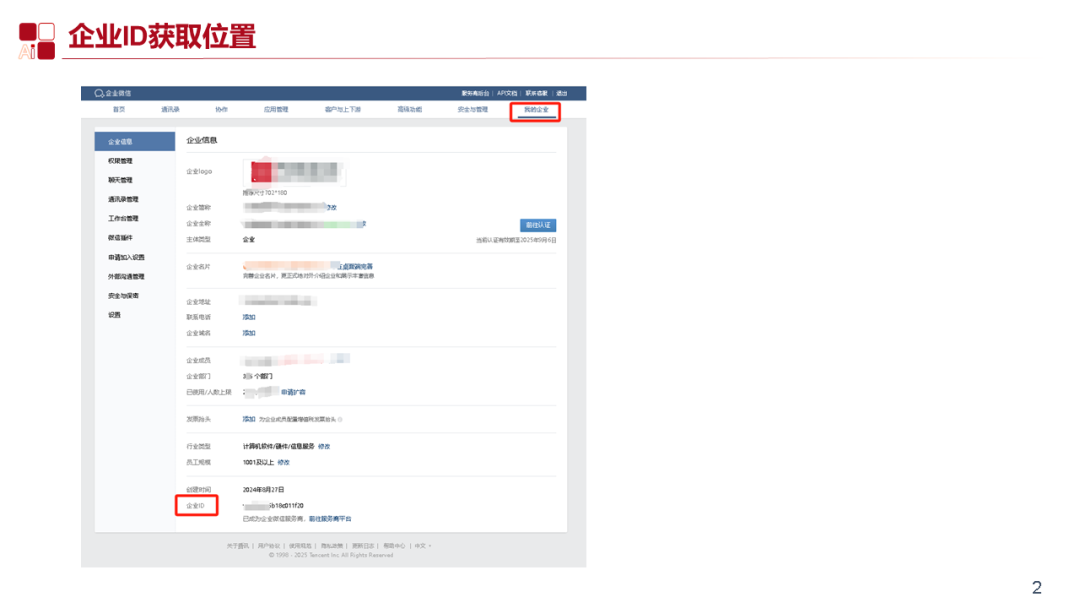Open 工作台管理 in the sidebar
The image size is (1080, 608).
(123, 219)
